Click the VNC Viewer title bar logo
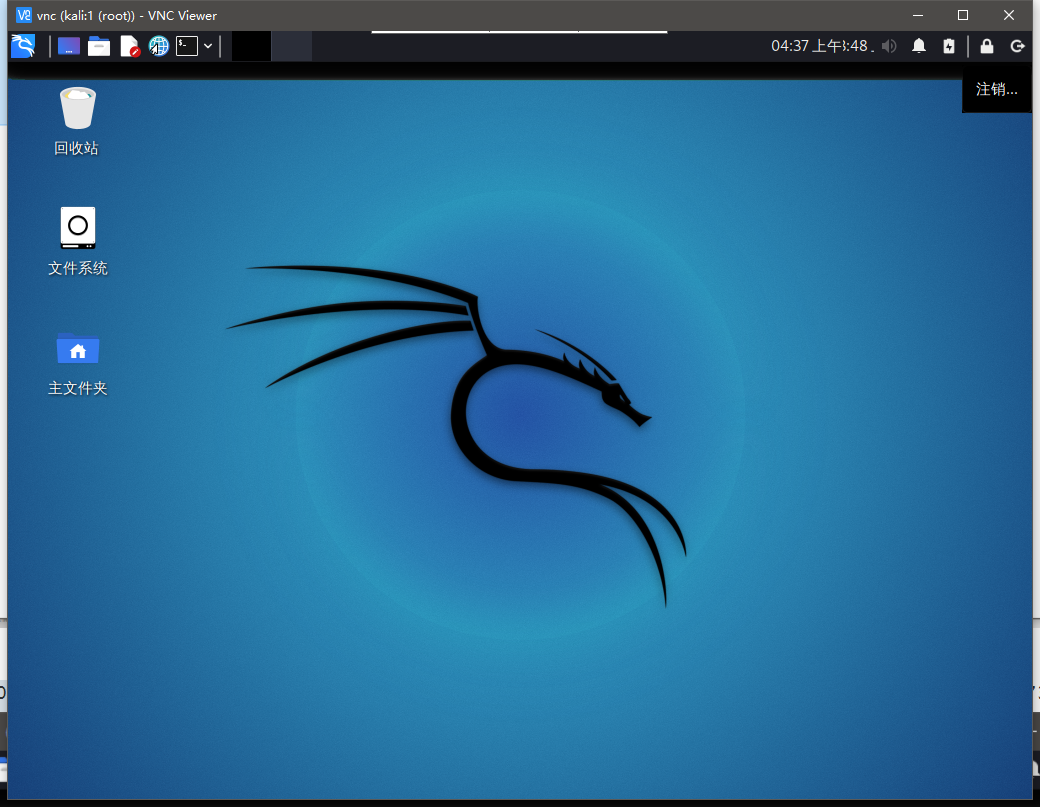This screenshot has height=807, width=1040. [x=23, y=15]
